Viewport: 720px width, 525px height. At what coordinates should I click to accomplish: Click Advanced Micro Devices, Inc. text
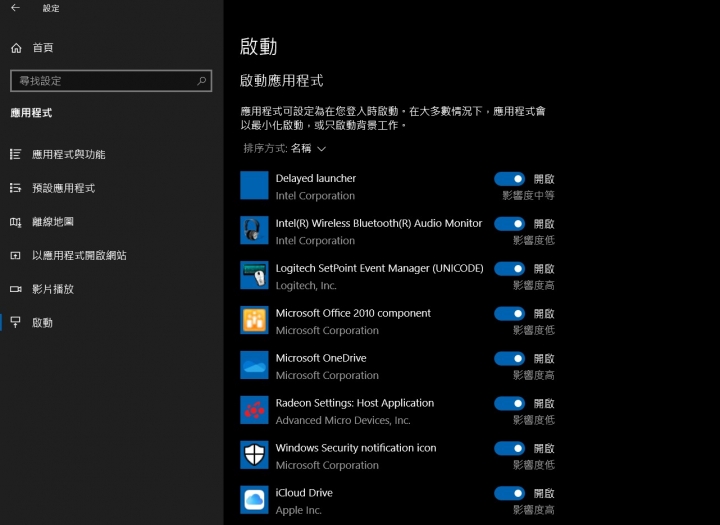(343, 420)
